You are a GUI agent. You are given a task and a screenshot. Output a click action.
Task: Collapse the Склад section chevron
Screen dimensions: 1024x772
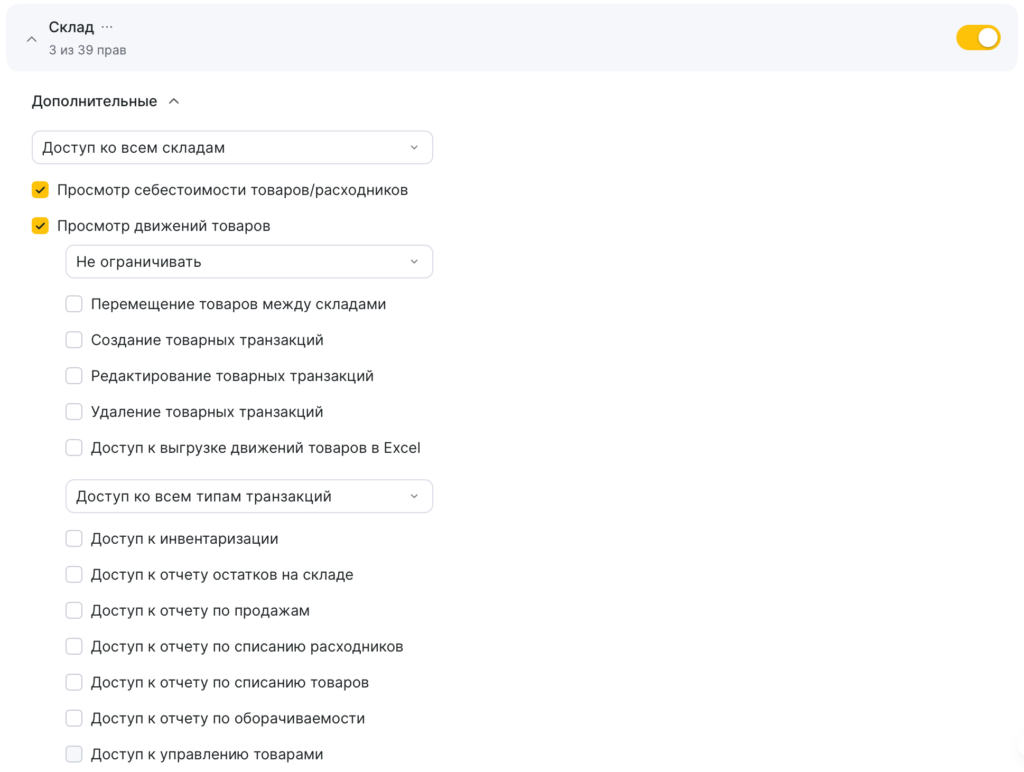pos(31,39)
